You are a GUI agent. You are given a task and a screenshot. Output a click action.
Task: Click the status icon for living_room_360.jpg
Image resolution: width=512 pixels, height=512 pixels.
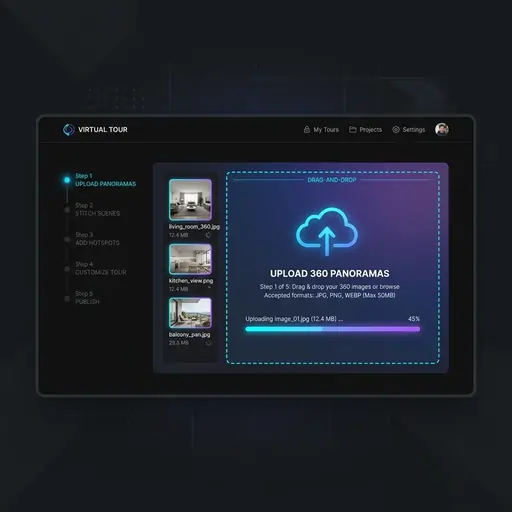208,235
